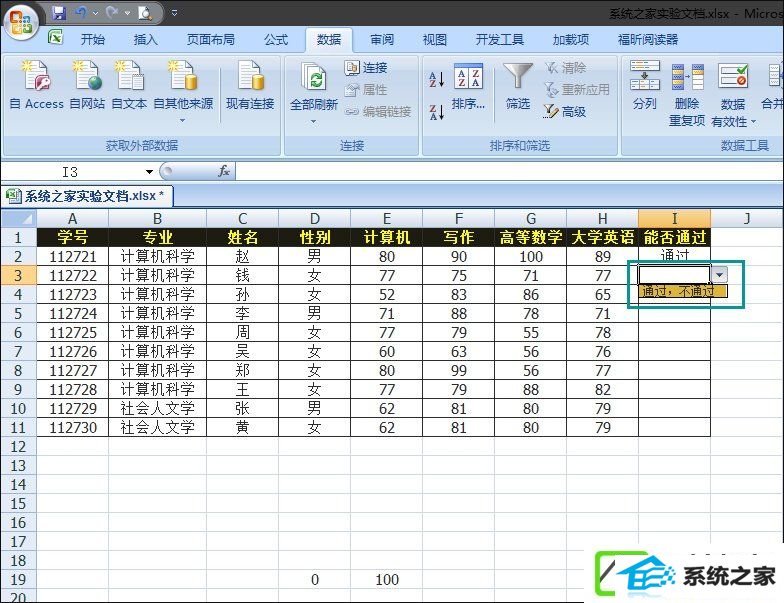Redo action in quick access toolbar
Screen dimensions: 784x603
tap(112, 12)
